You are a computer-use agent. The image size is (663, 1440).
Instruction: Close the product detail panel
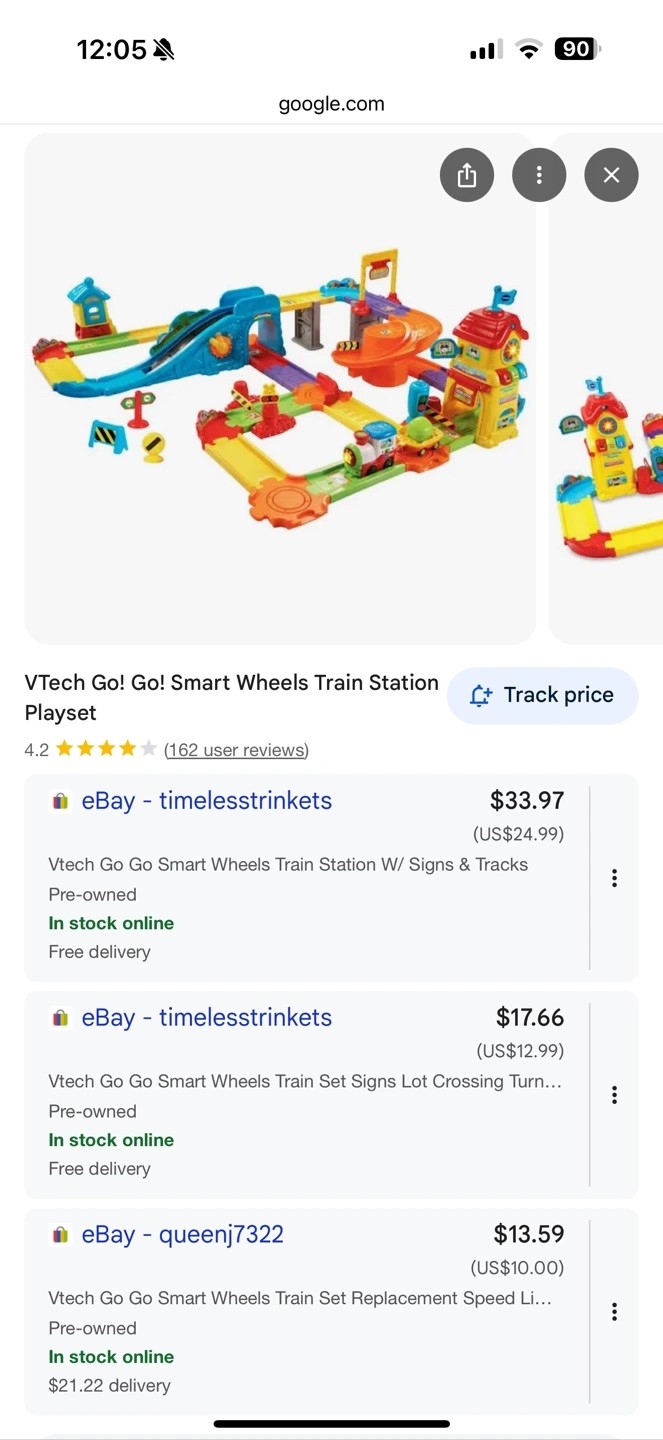(x=611, y=175)
